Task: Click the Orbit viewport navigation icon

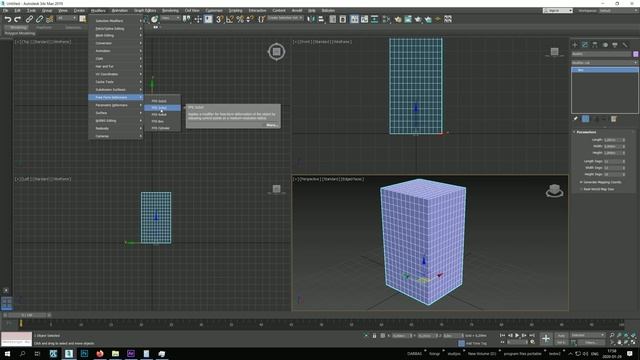Action: (626, 342)
